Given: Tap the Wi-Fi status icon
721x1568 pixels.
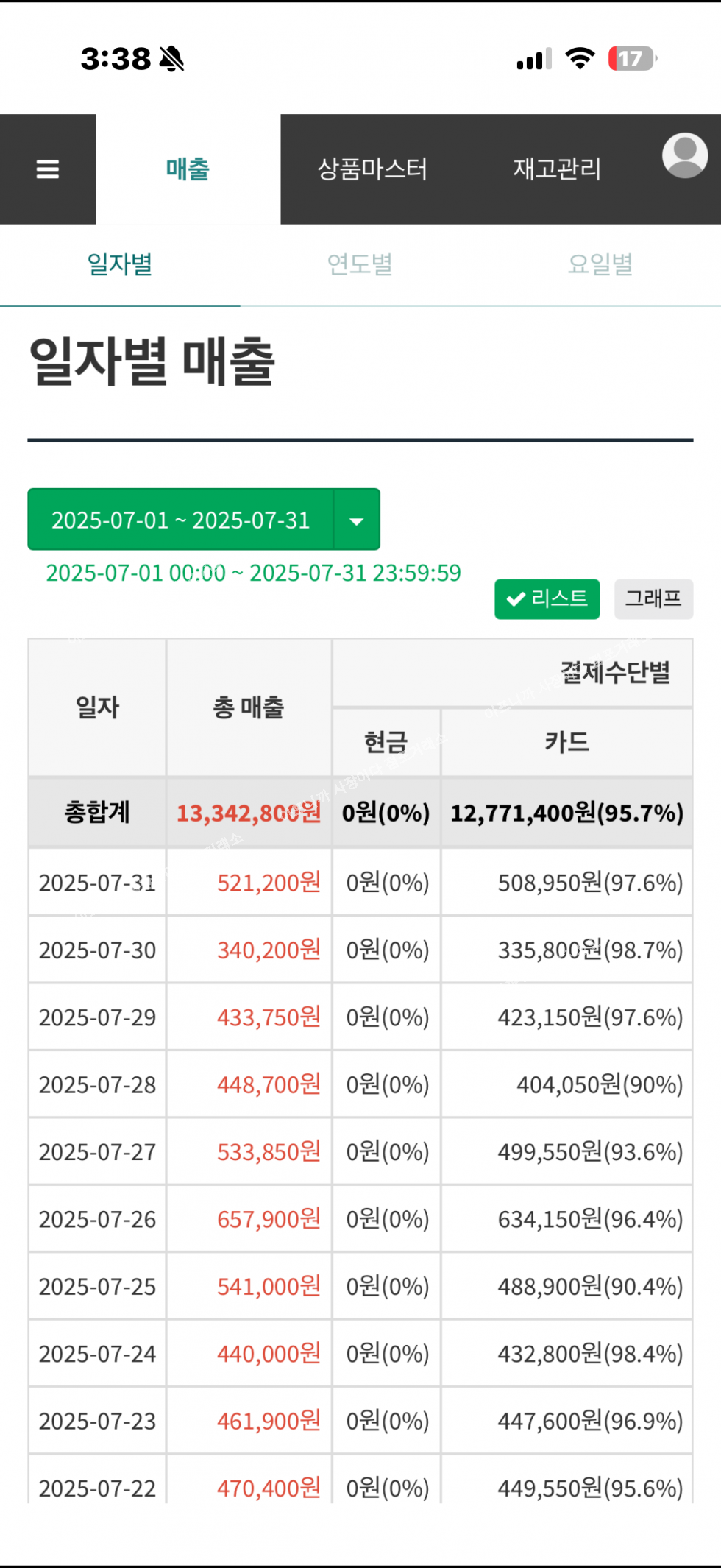Looking at the screenshot, I should (x=580, y=59).
